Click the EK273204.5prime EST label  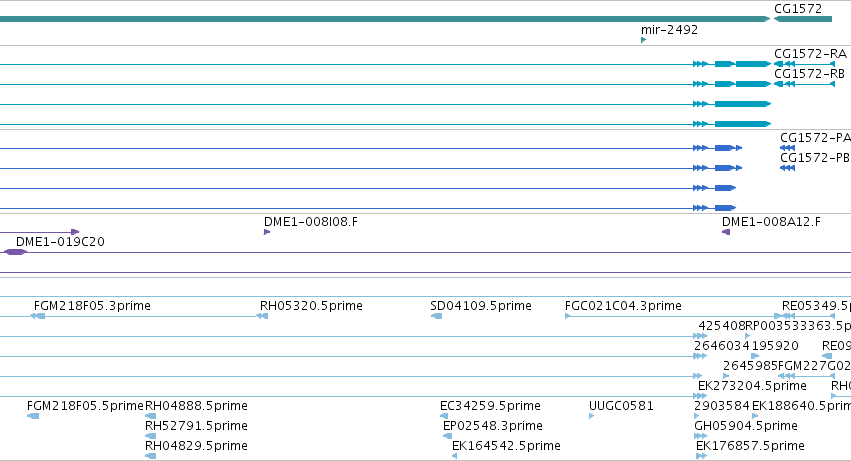[752, 386]
